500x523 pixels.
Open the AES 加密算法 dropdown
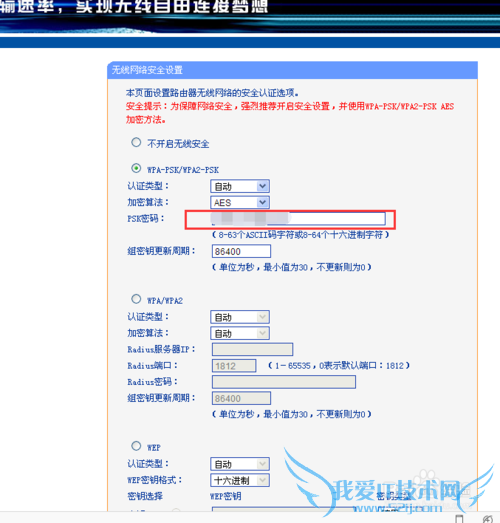point(240,202)
